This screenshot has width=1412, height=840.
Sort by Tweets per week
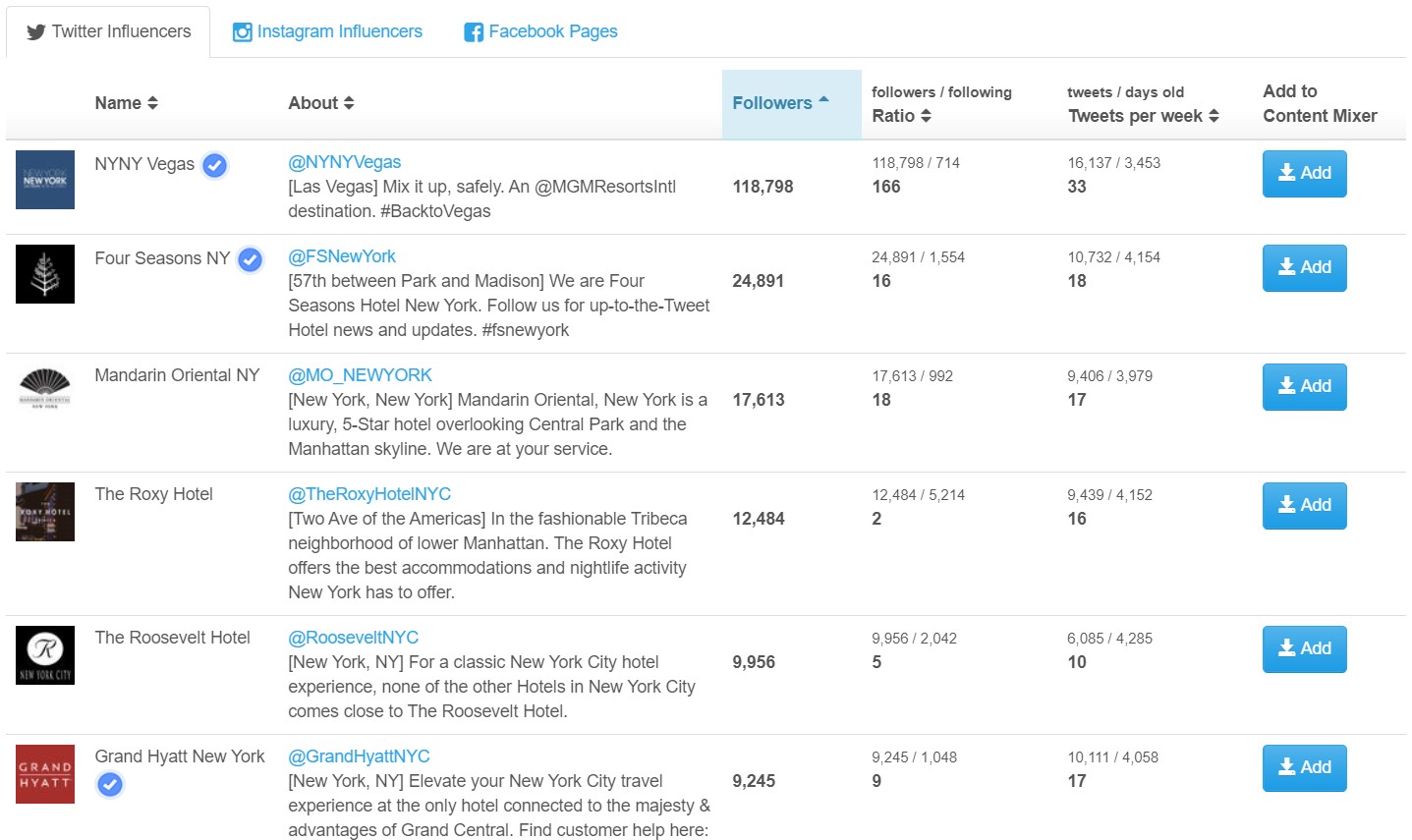[x=1144, y=116]
